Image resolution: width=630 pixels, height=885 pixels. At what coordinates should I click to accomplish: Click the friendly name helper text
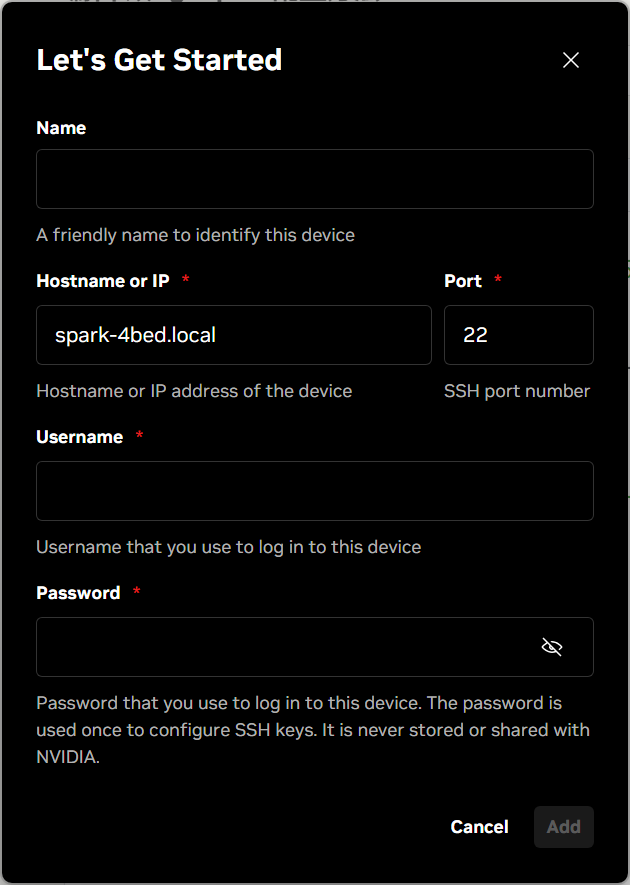[x=195, y=235]
